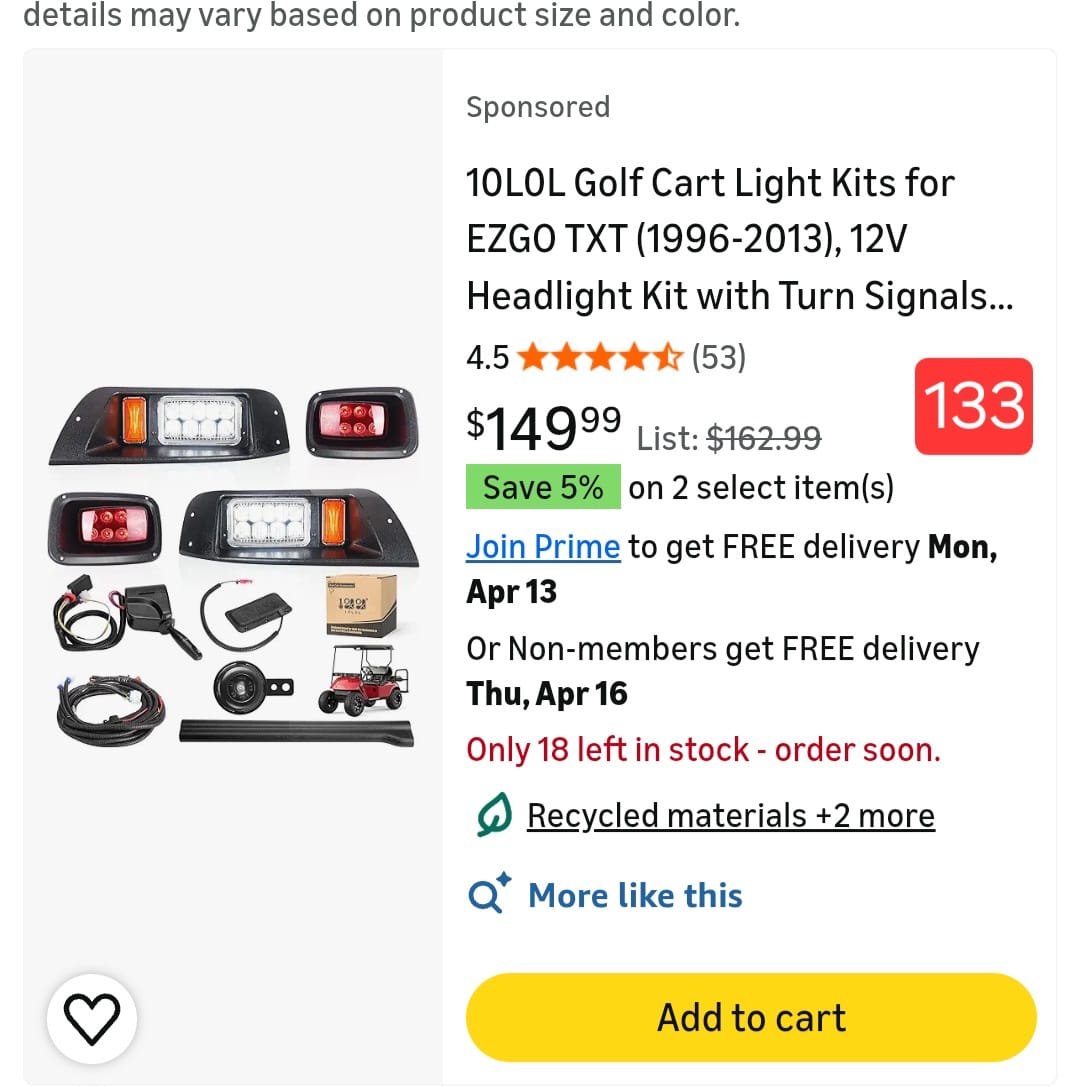Tap the heart wishlist icon
Screen dimensions: 1080x1087
point(92,1019)
